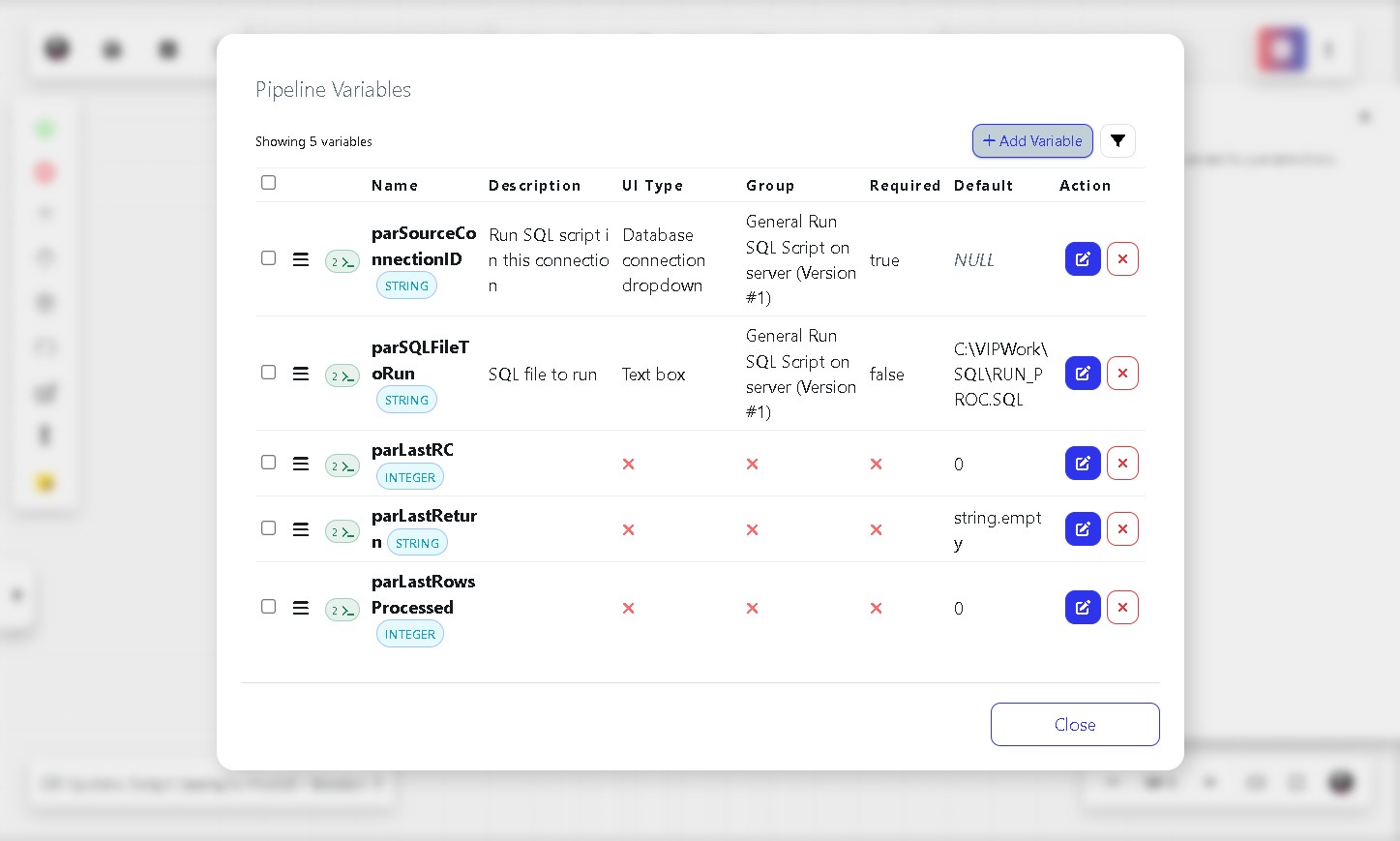Delete the parLastReturn variable
Viewport: 1400px width, 841px height.
(x=1122, y=529)
